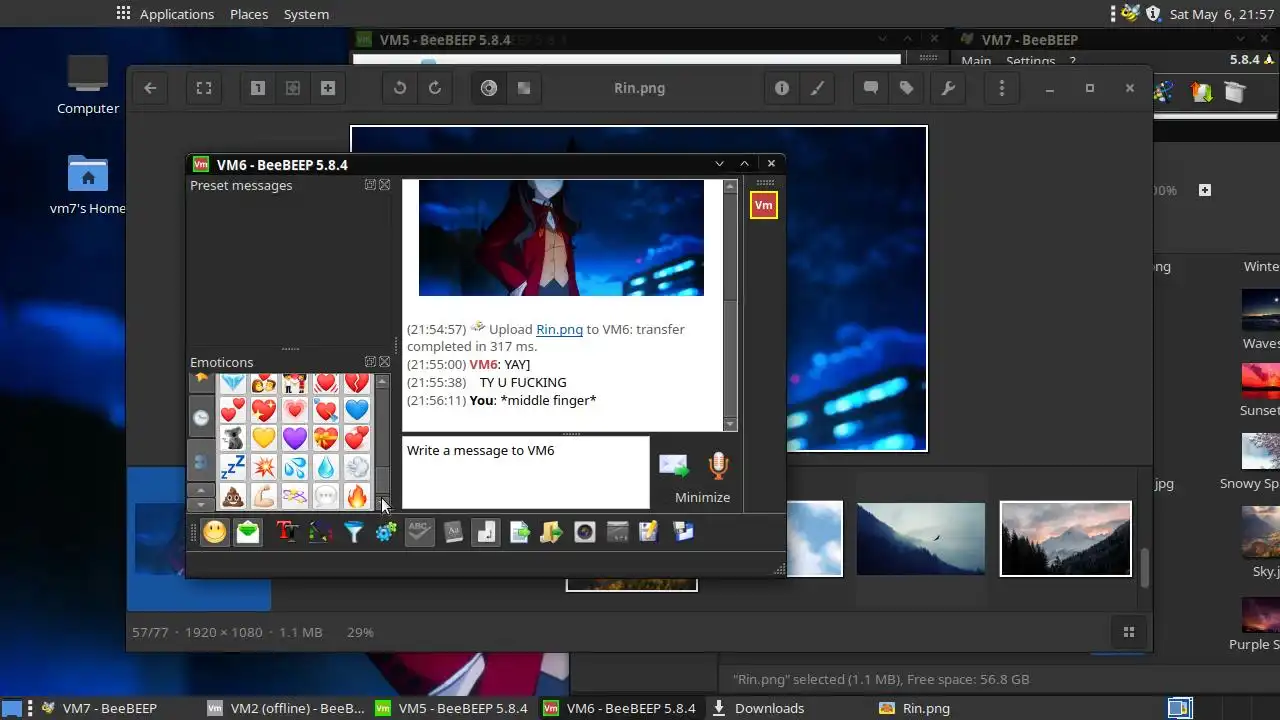This screenshot has width=1280, height=720.
Task: Go back in image viewer
Action: pyautogui.click(x=150, y=88)
